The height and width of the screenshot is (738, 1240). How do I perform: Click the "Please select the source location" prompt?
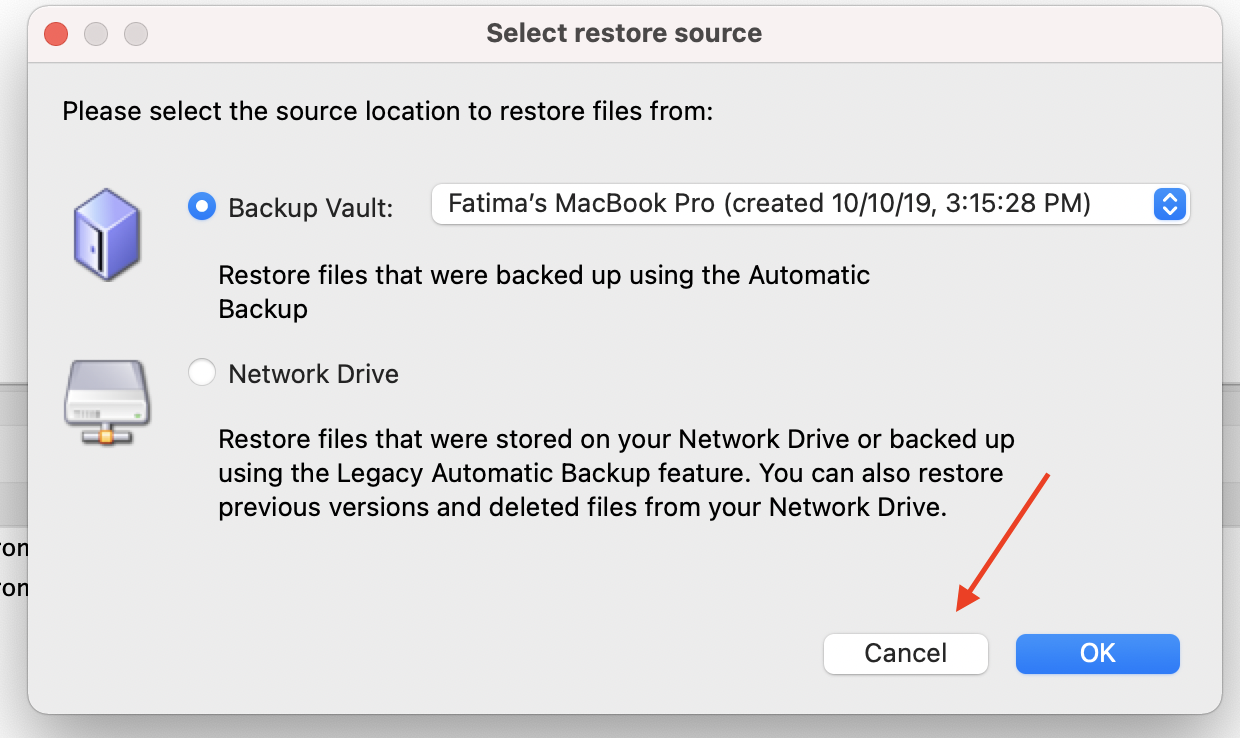[388, 110]
